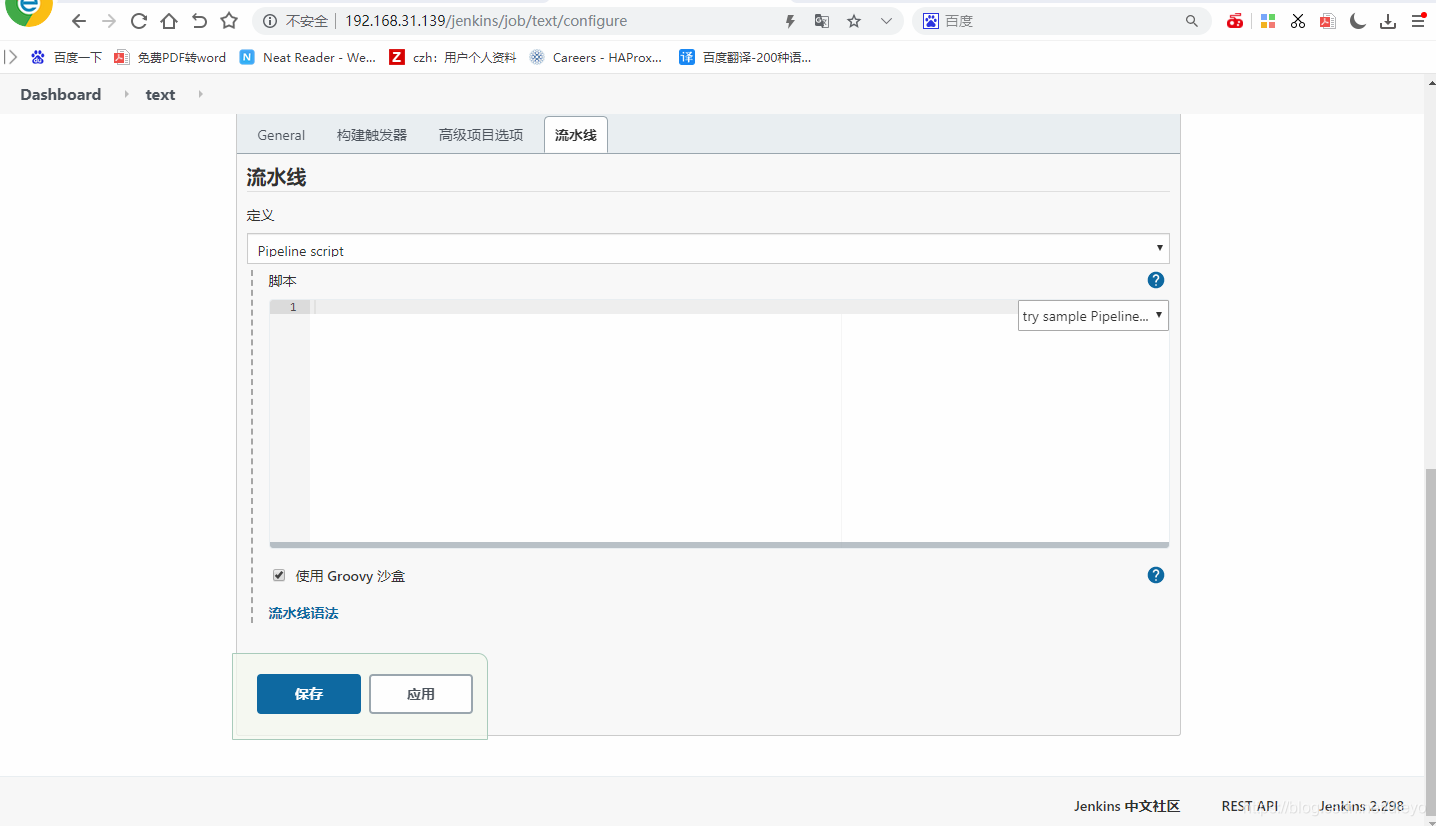Expand address bar history dropdown arrow
1436x826 pixels.
pyautogui.click(x=886, y=21)
